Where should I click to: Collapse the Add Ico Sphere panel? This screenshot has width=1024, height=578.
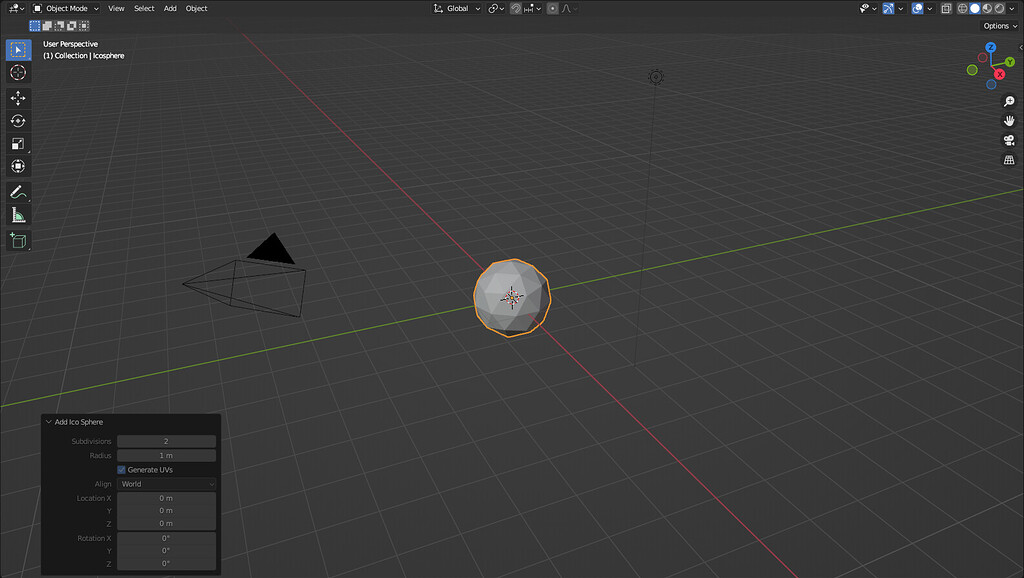(x=50, y=422)
